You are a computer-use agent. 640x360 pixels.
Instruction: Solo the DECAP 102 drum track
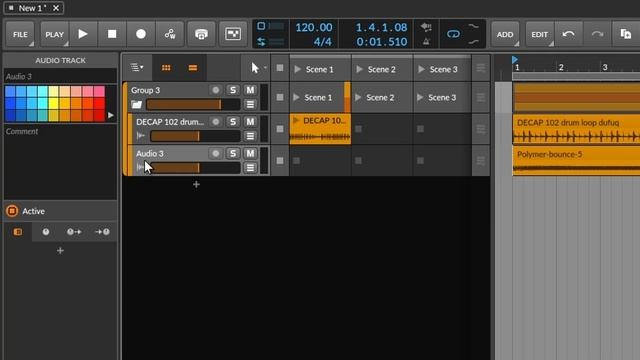(233, 122)
